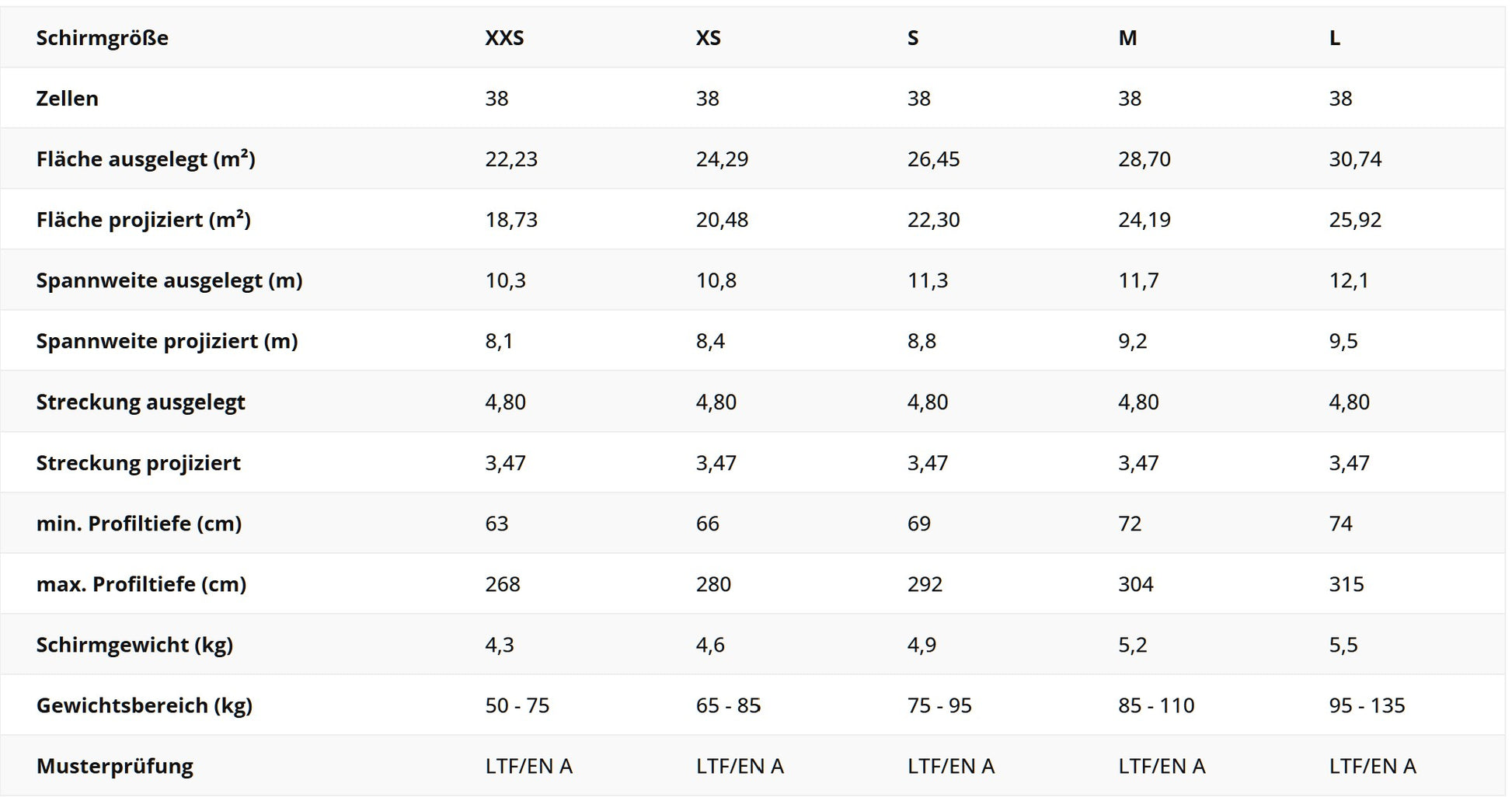Select the XXS column header
This screenshot has height=797, width=1512.
point(504,38)
